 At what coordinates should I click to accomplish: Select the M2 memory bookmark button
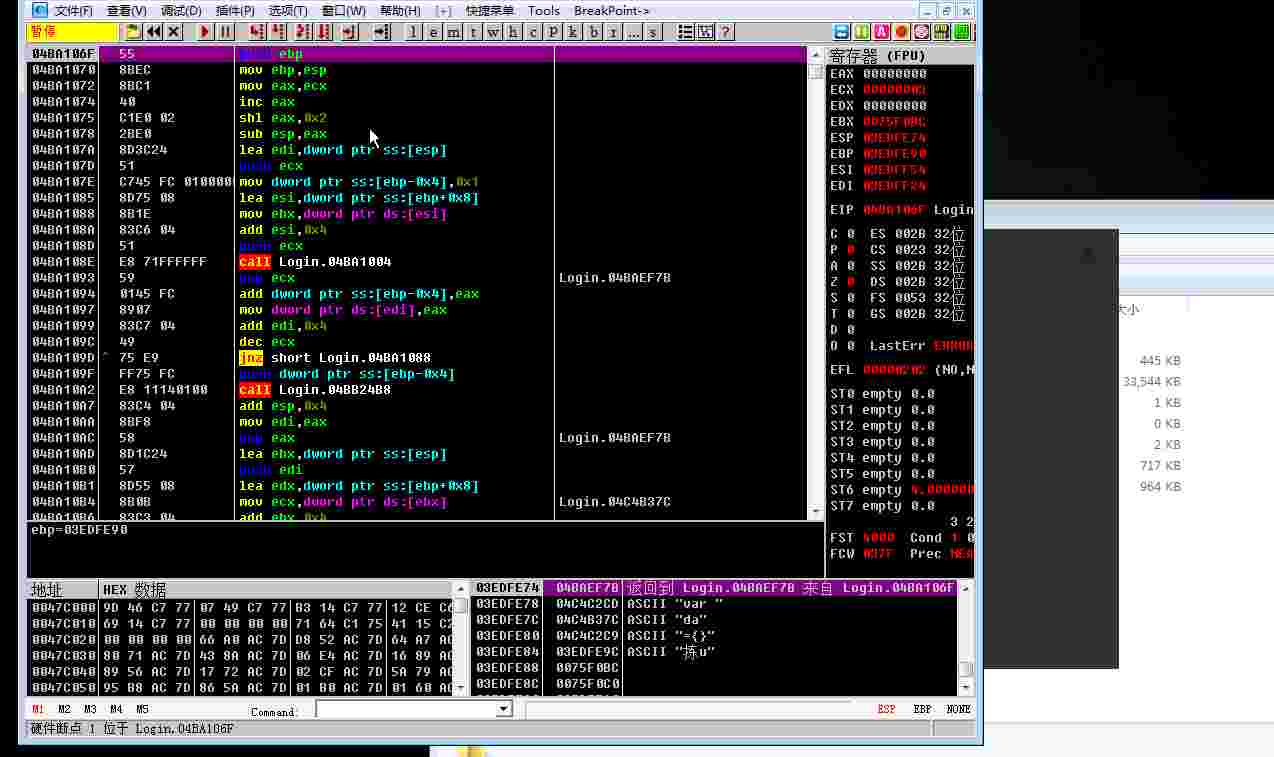64,709
